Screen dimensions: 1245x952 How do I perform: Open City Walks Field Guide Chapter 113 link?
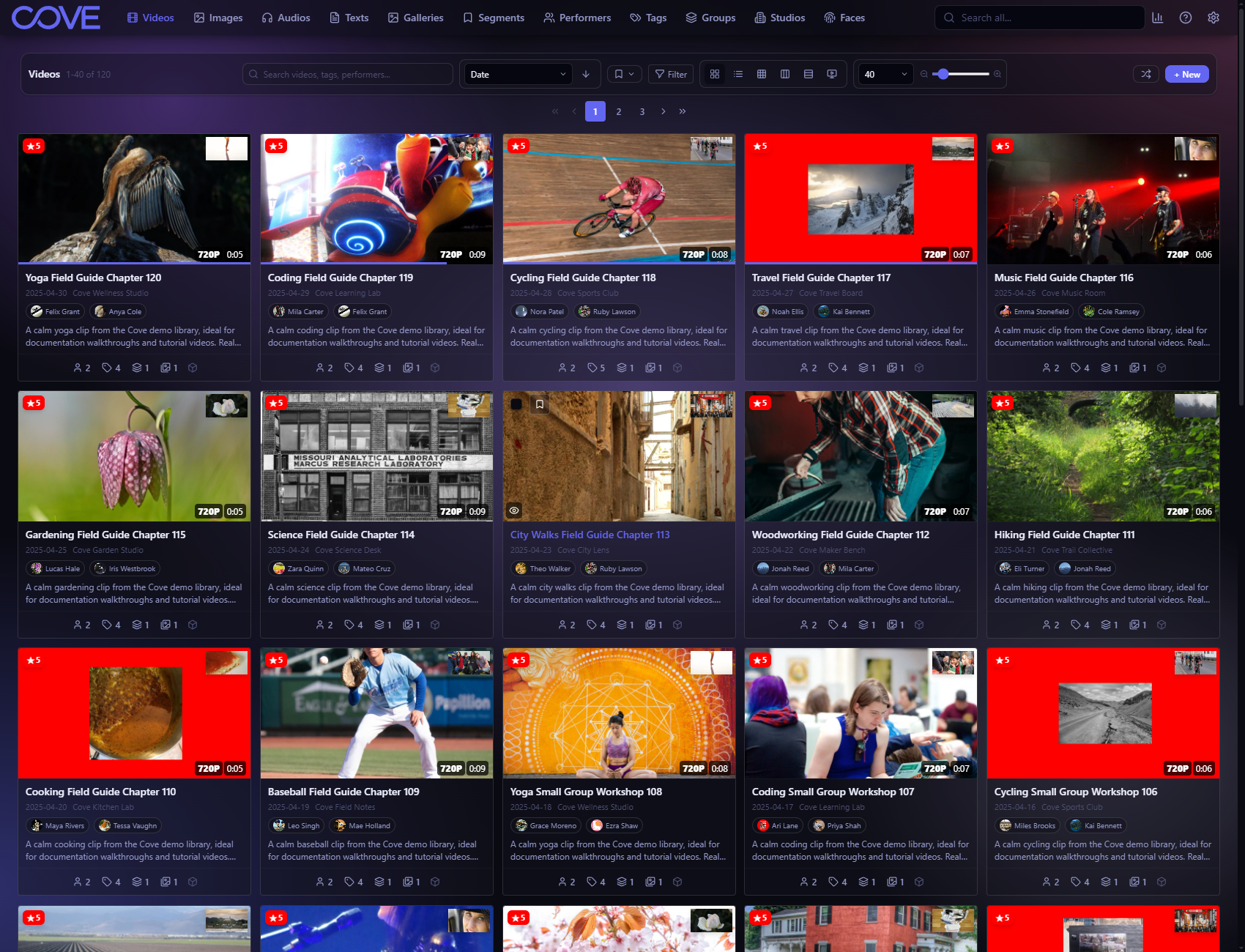pos(590,535)
